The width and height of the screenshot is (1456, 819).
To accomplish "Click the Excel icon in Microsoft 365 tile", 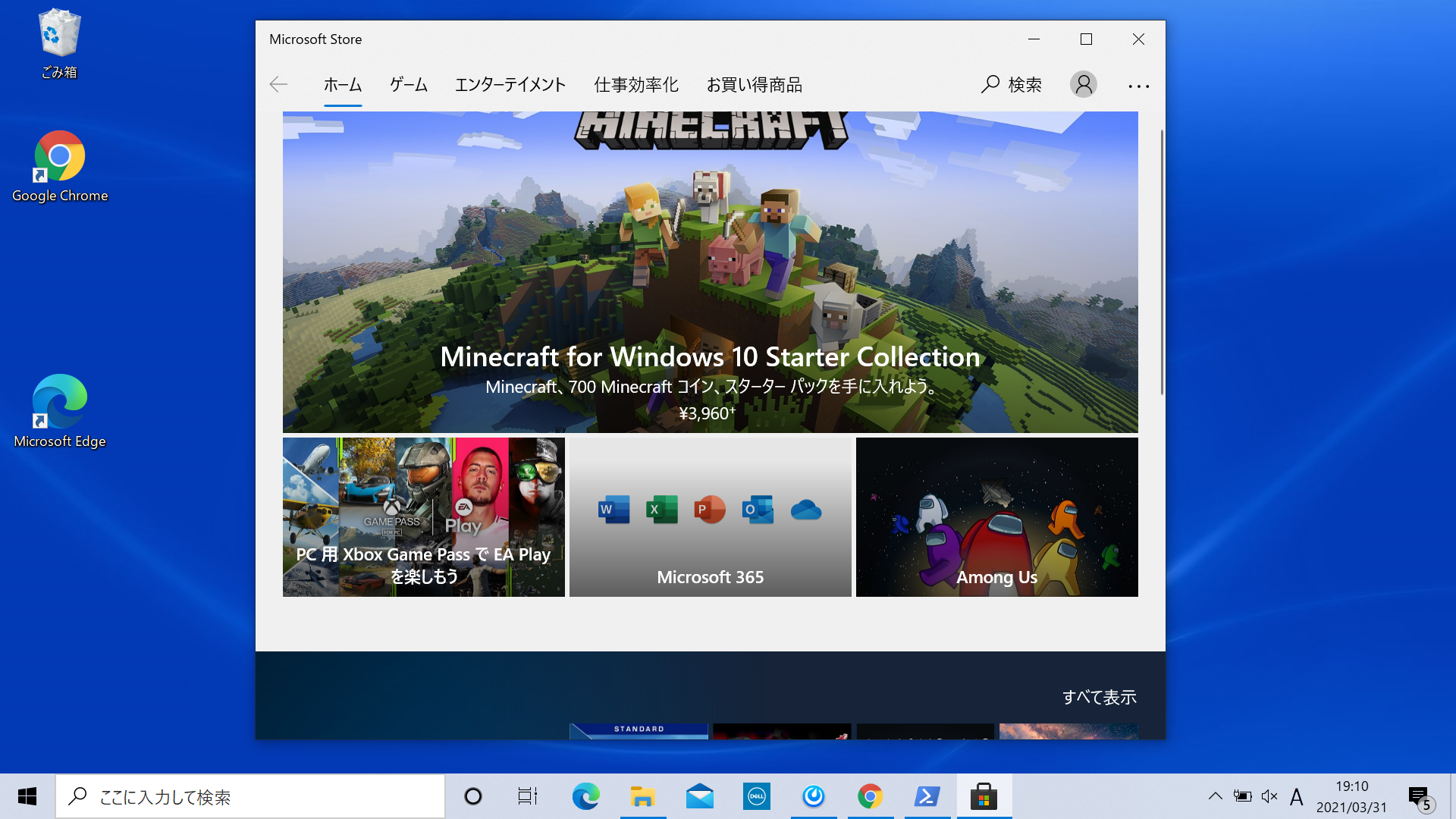I will coord(662,510).
